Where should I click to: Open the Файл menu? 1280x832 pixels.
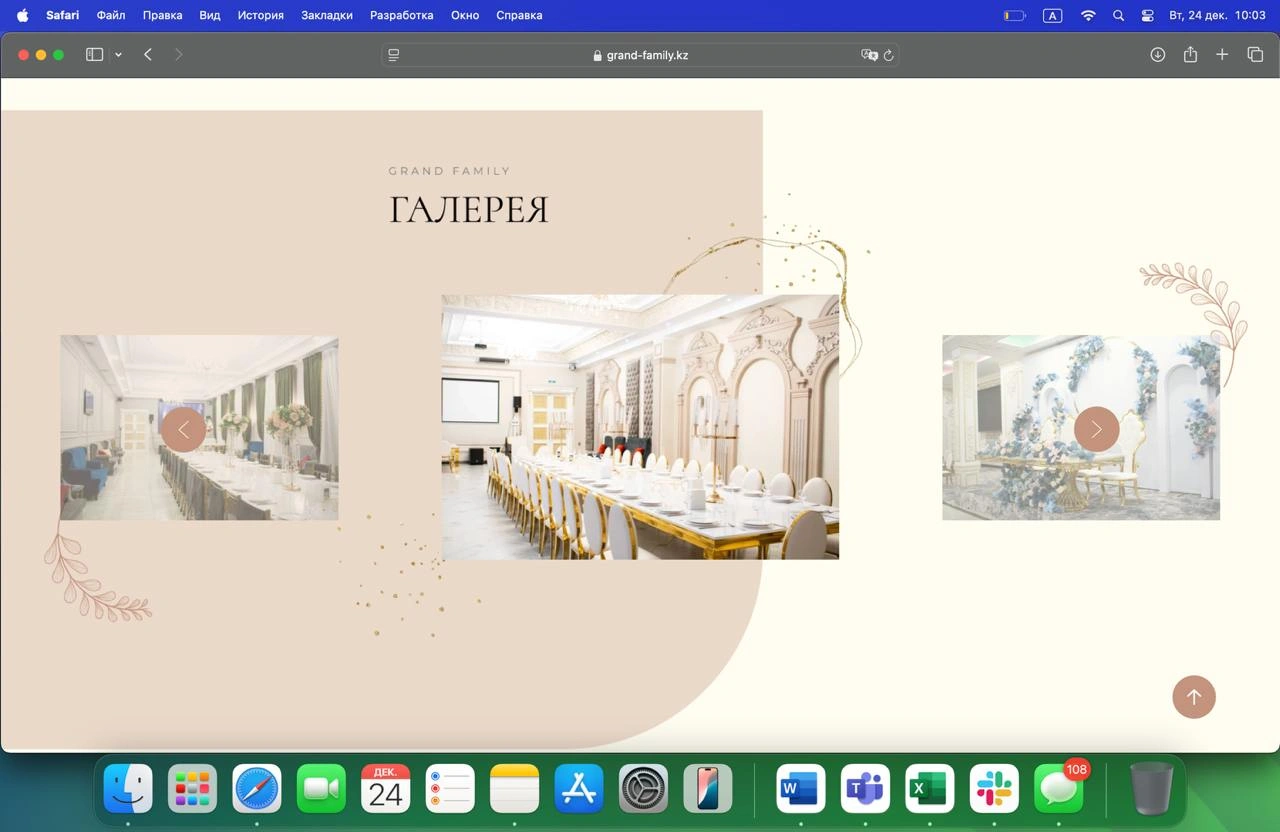(x=111, y=15)
